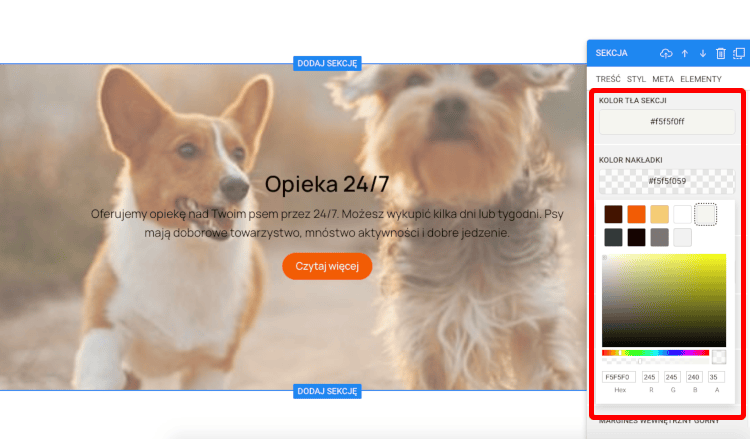Image resolution: width=750 pixels, height=439 pixels.
Task: Duplicate section with the copy icon
Action: (x=739, y=54)
